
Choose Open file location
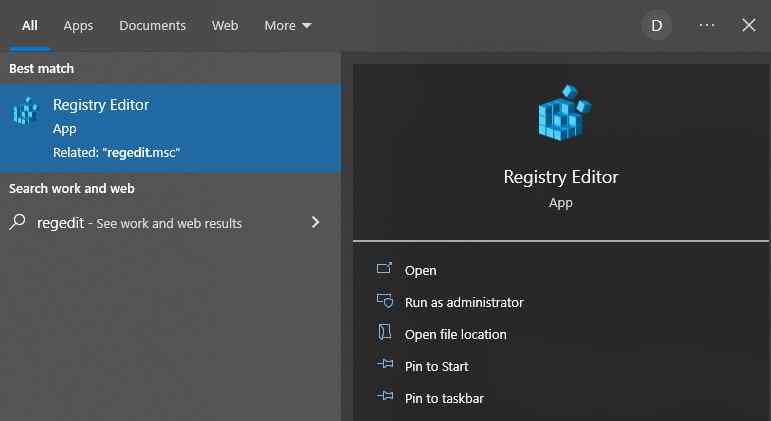click(455, 334)
